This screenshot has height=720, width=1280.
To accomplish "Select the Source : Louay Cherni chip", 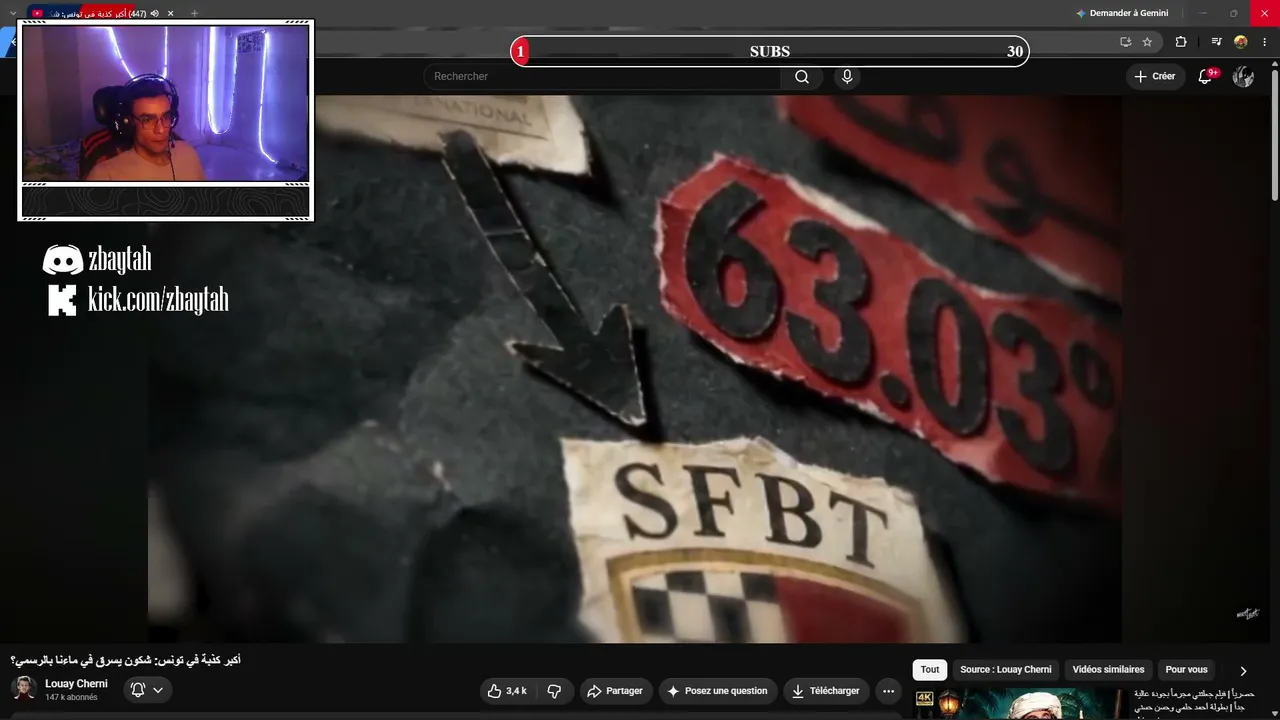I will coord(1006,670).
